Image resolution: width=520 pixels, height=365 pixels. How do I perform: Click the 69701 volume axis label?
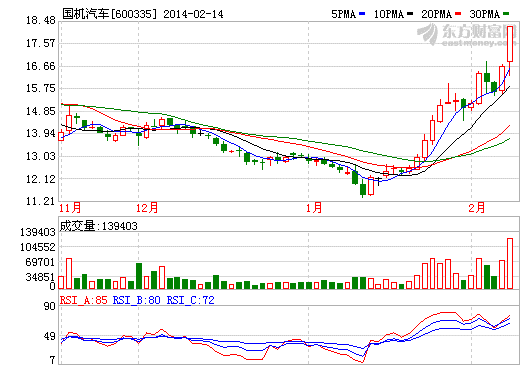pyautogui.click(x=40, y=262)
